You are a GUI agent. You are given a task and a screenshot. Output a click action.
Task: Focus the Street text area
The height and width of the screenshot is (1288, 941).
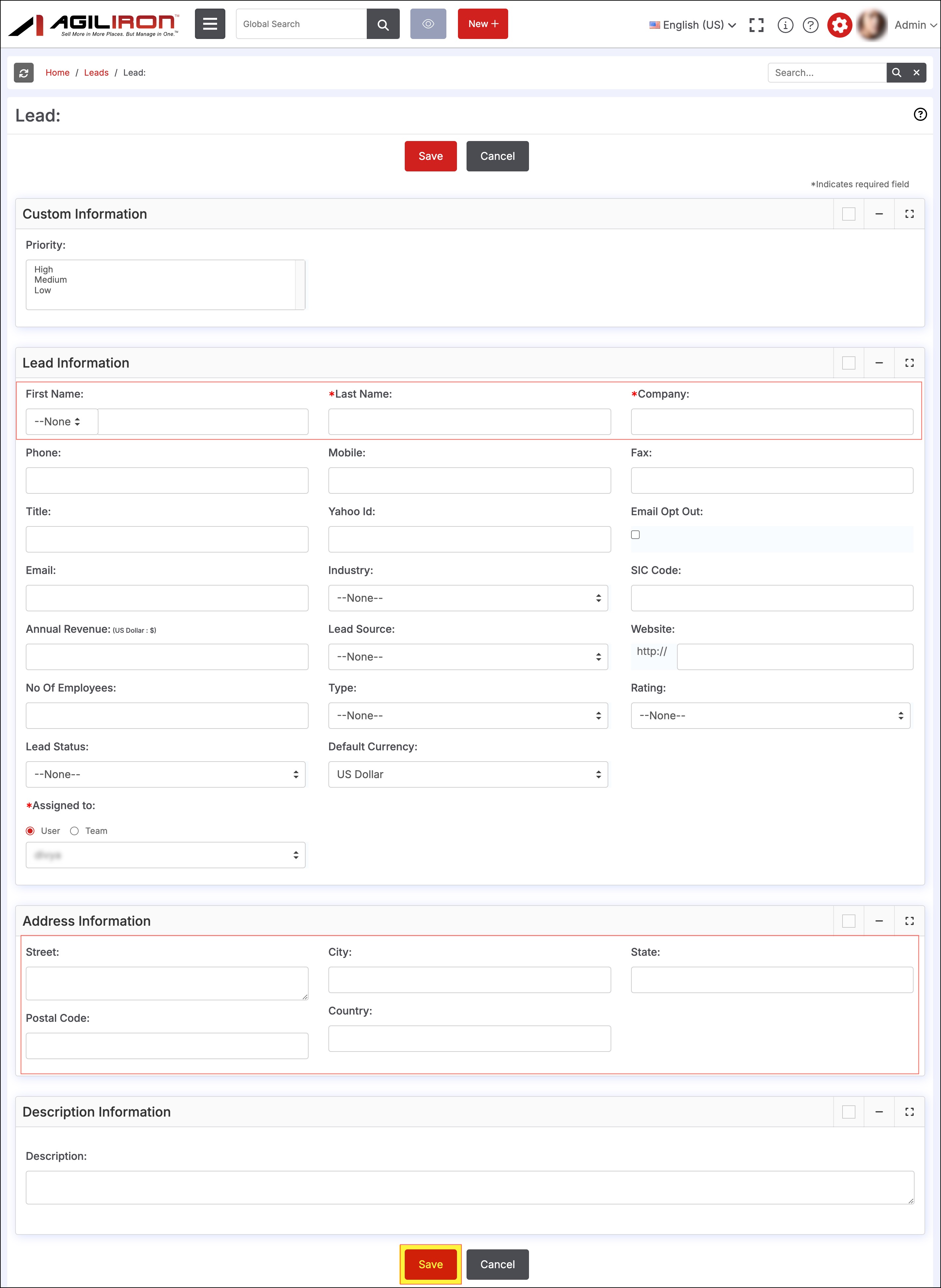pyautogui.click(x=167, y=983)
